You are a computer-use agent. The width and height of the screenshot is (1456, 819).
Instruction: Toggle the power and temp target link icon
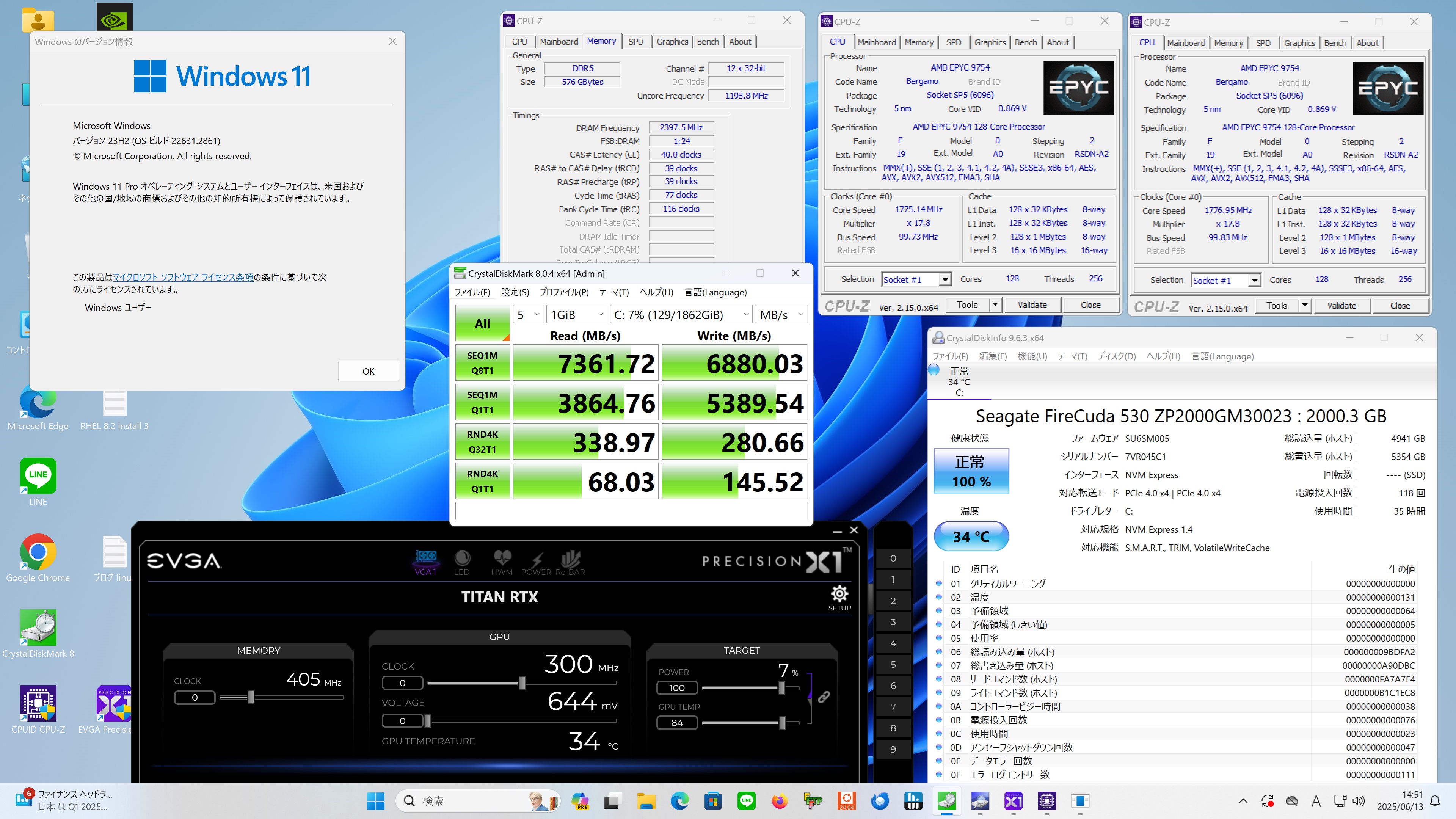(824, 697)
